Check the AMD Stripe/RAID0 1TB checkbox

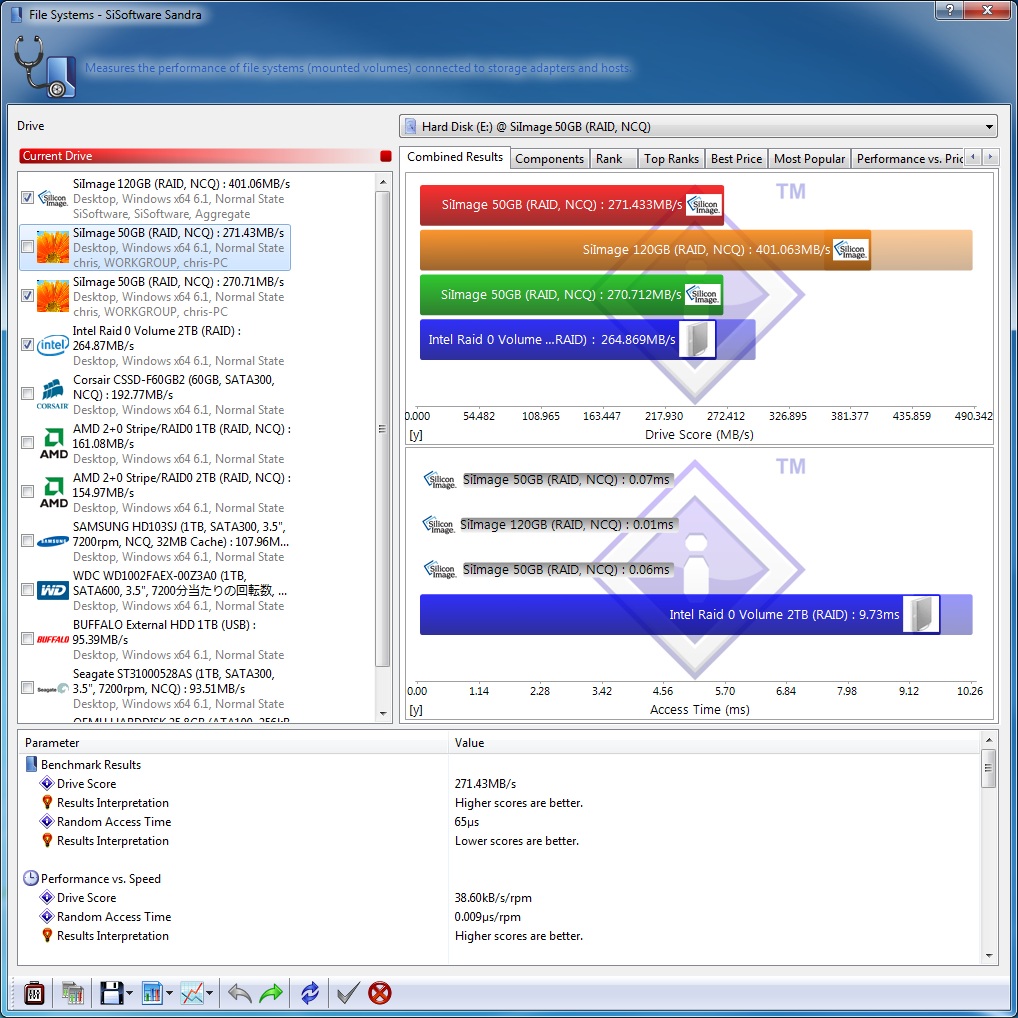(x=27, y=443)
